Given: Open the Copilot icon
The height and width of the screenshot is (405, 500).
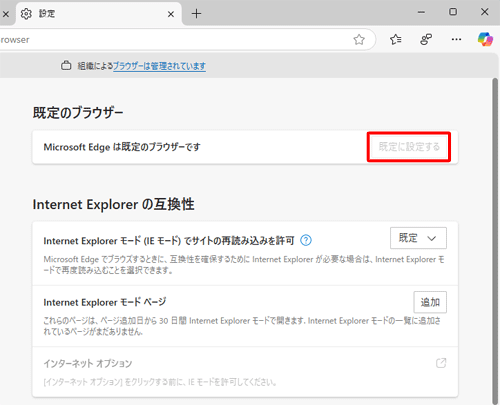Looking at the screenshot, I should (485, 39).
